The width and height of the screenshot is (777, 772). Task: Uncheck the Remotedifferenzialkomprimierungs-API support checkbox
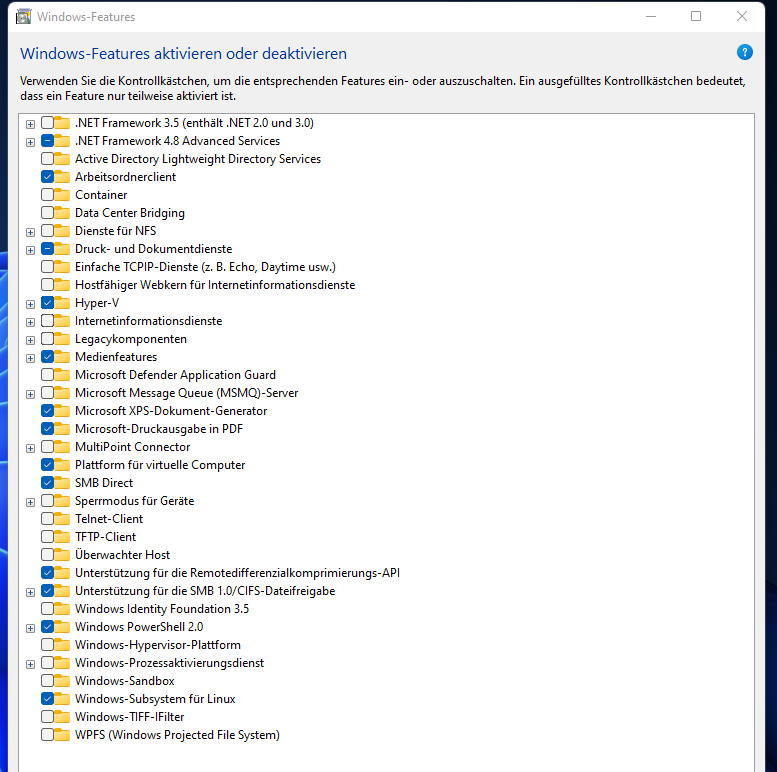pyautogui.click(x=48, y=572)
